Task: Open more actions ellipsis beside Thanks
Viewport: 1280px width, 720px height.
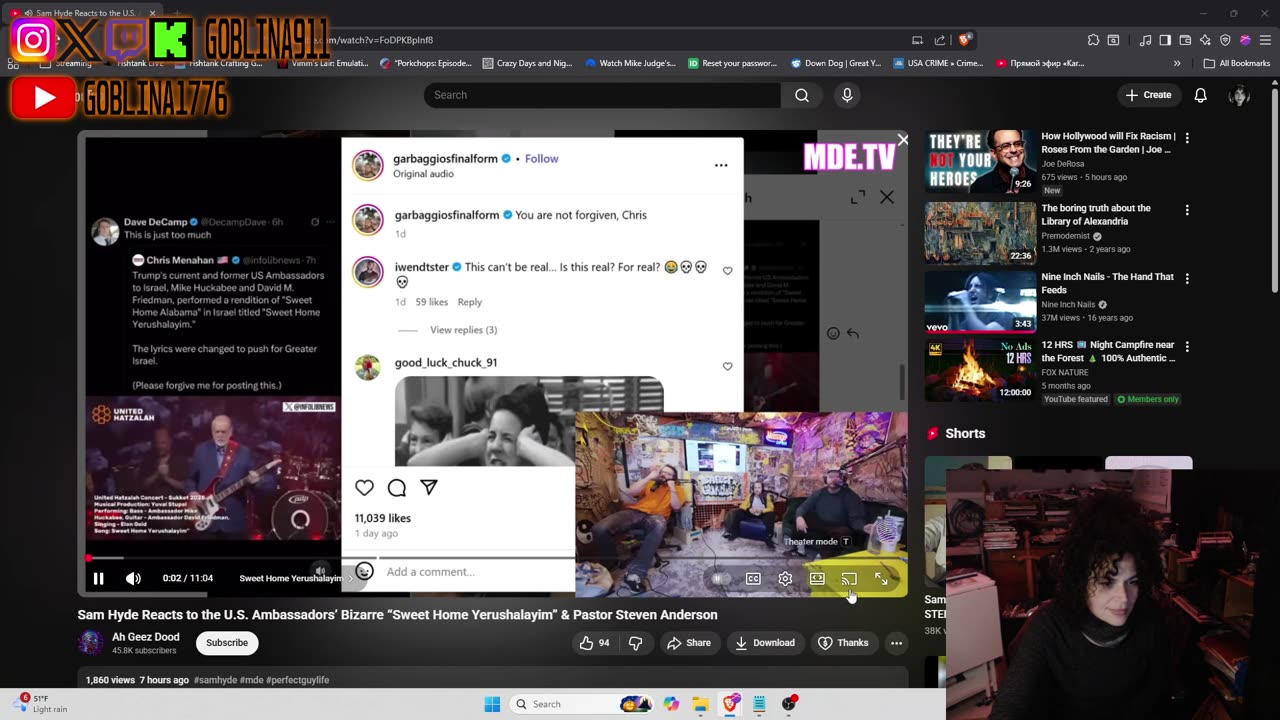Action: coord(896,643)
